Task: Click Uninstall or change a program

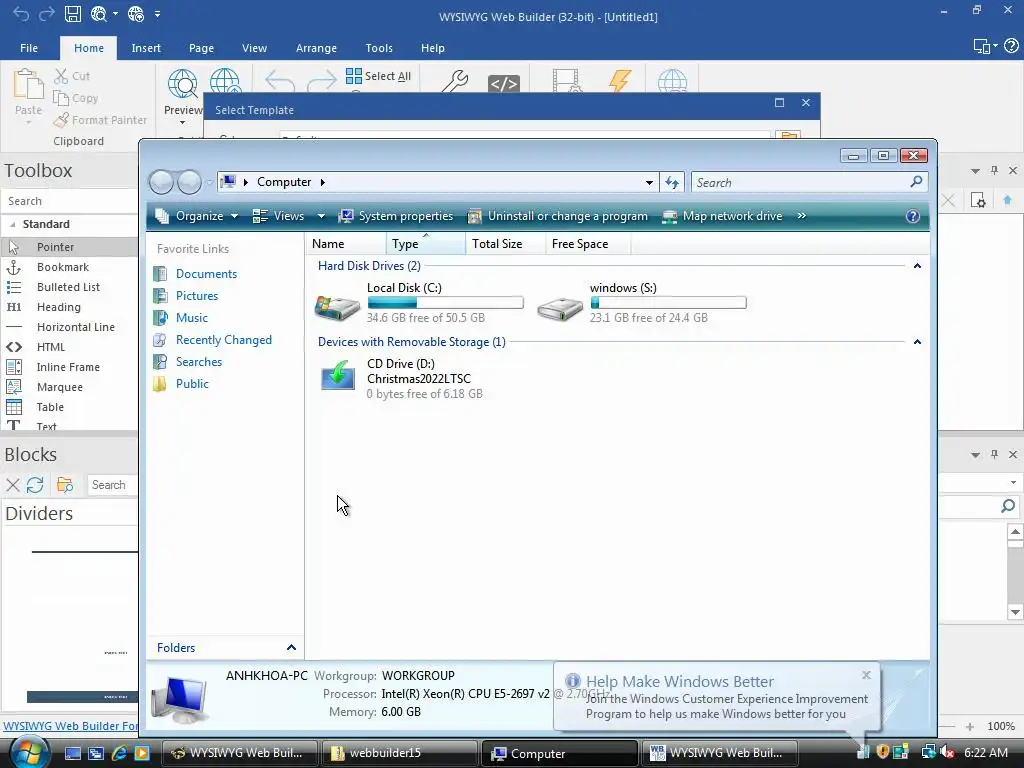Action: click(x=558, y=216)
